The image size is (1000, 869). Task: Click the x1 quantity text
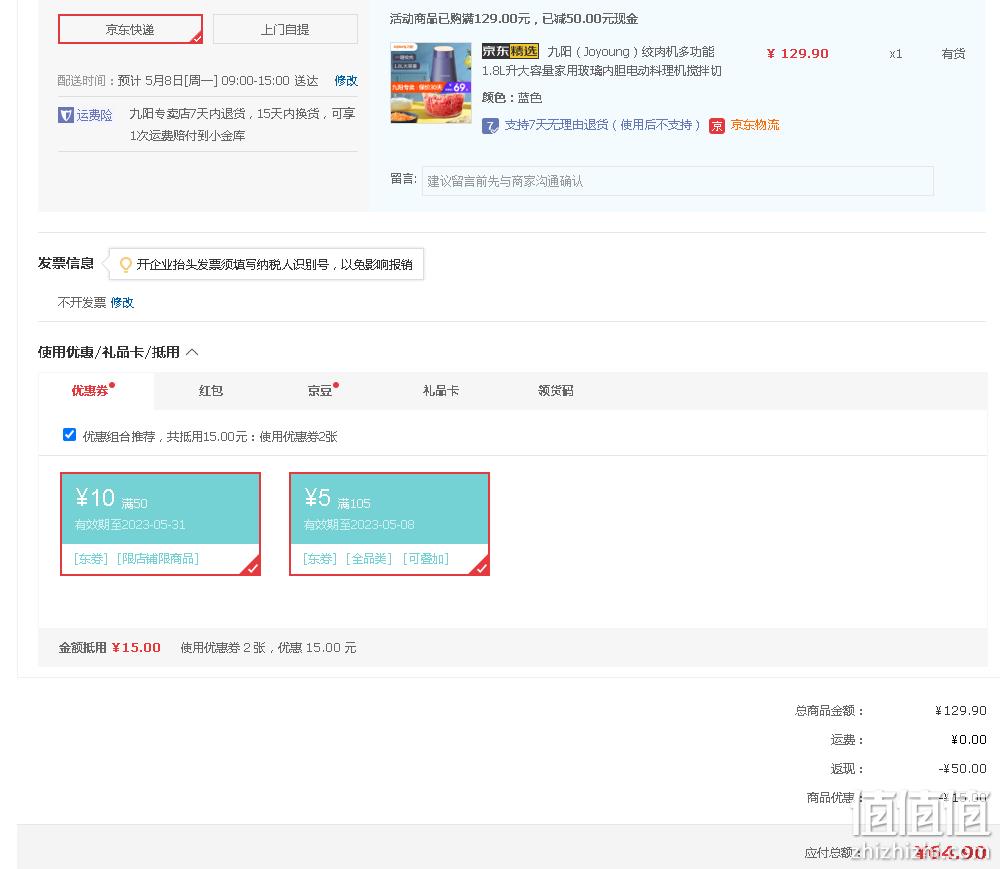pyautogui.click(x=895, y=54)
